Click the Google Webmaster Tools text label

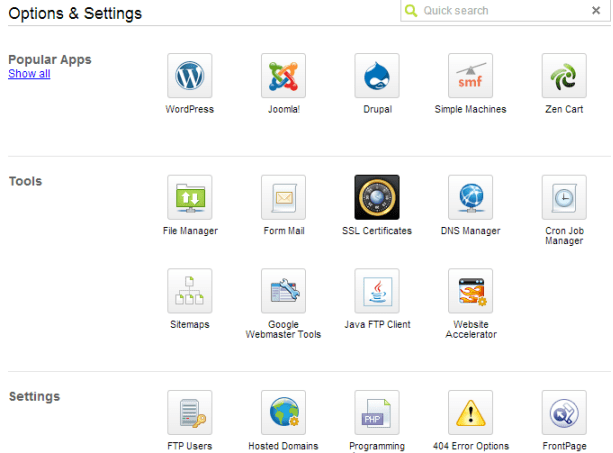(283, 329)
